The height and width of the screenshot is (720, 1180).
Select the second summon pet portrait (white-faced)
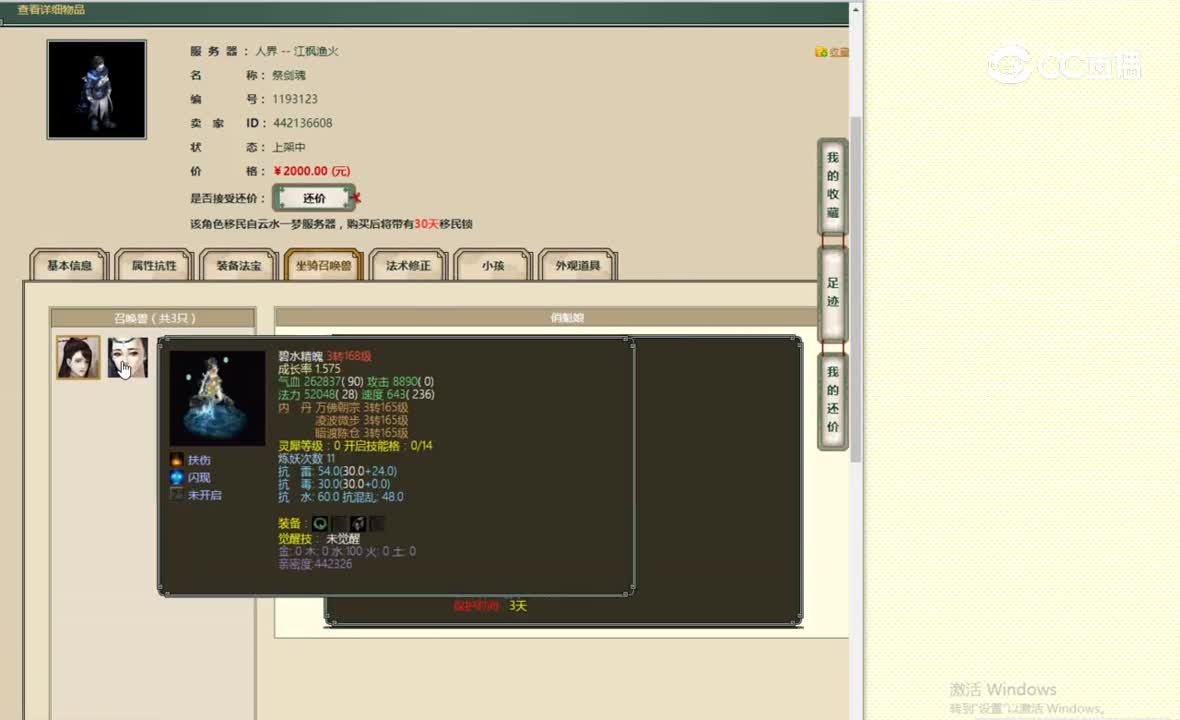128,357
